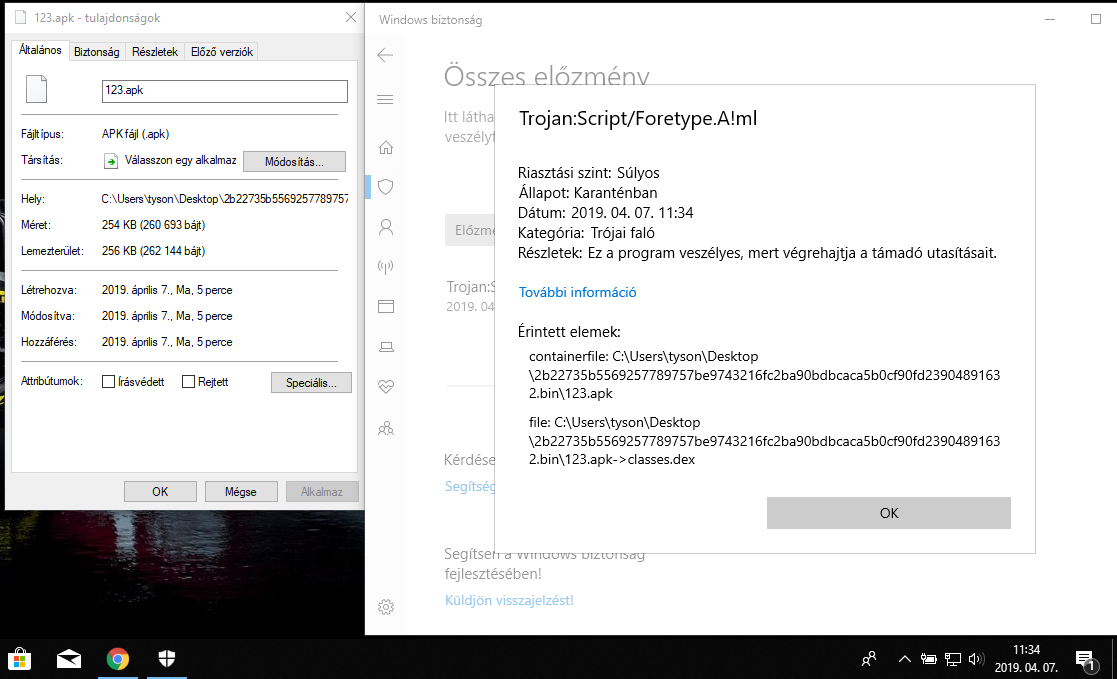Select the Állapot: Karanténban line

pos(587,193)
